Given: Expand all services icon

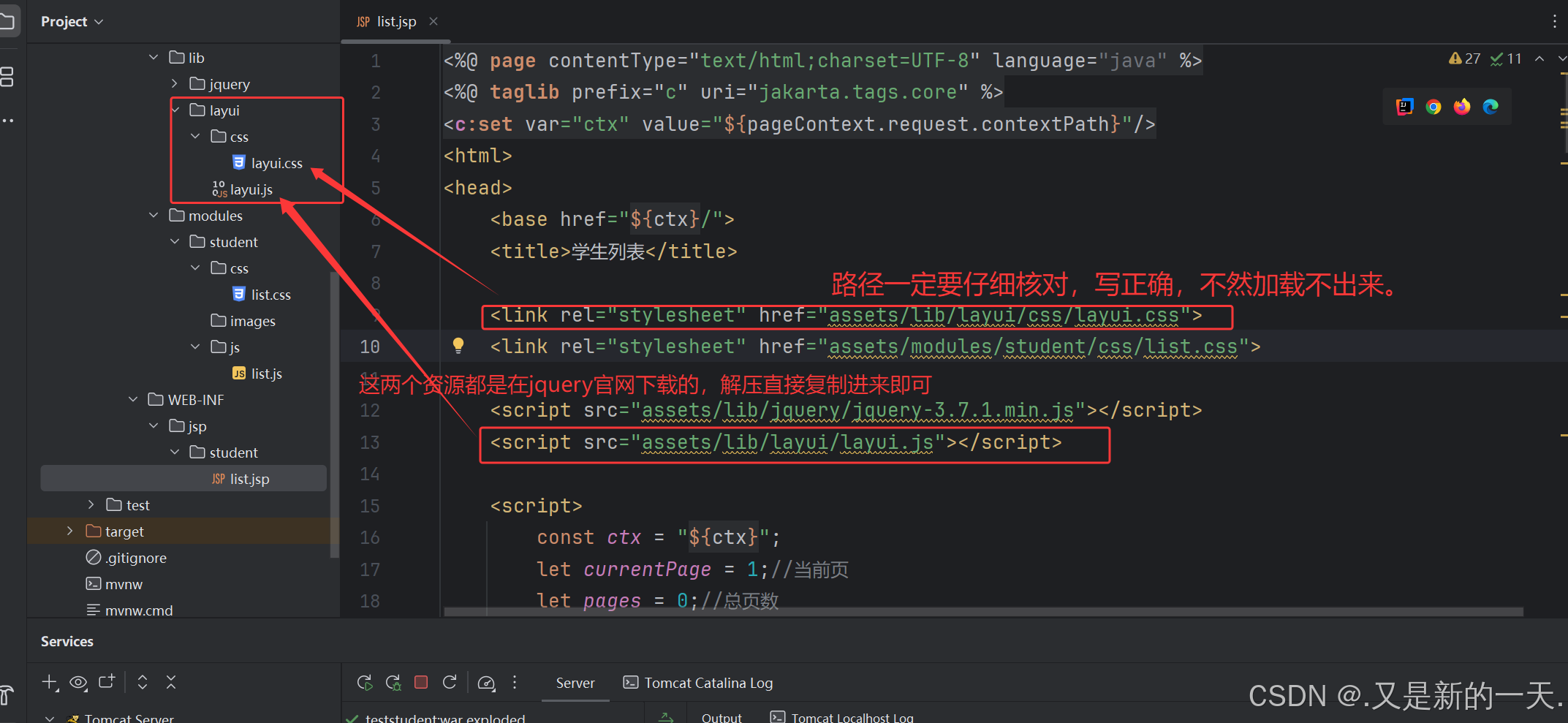Looking at the screenshot, I should click(143, 682).
